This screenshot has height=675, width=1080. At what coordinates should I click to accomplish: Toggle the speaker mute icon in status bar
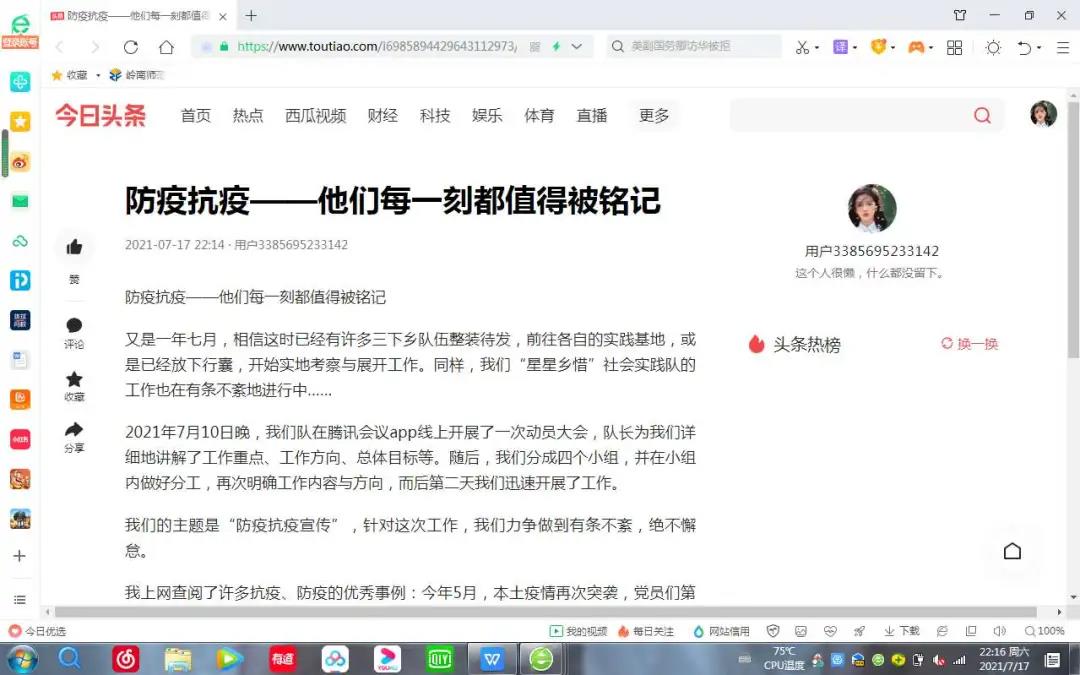click(x=999, y=631)
